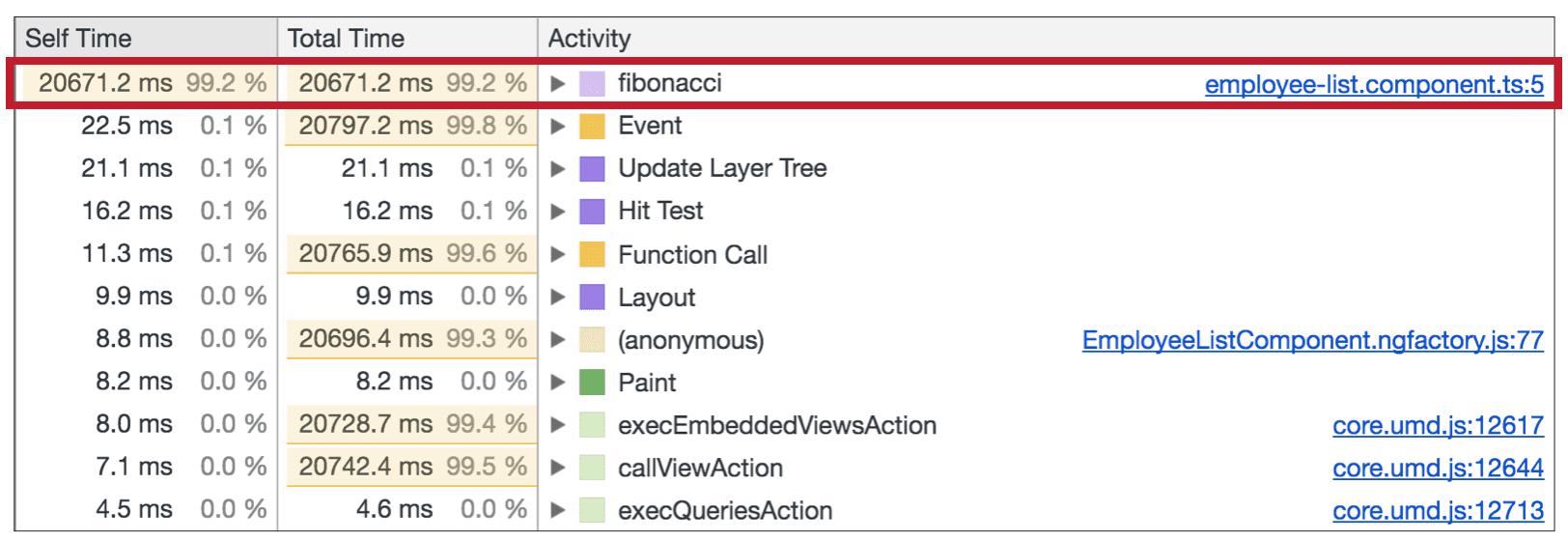Click the callViewAction color icon
Viewport: 1568px width, 541px height.
[x=591, y=468]
